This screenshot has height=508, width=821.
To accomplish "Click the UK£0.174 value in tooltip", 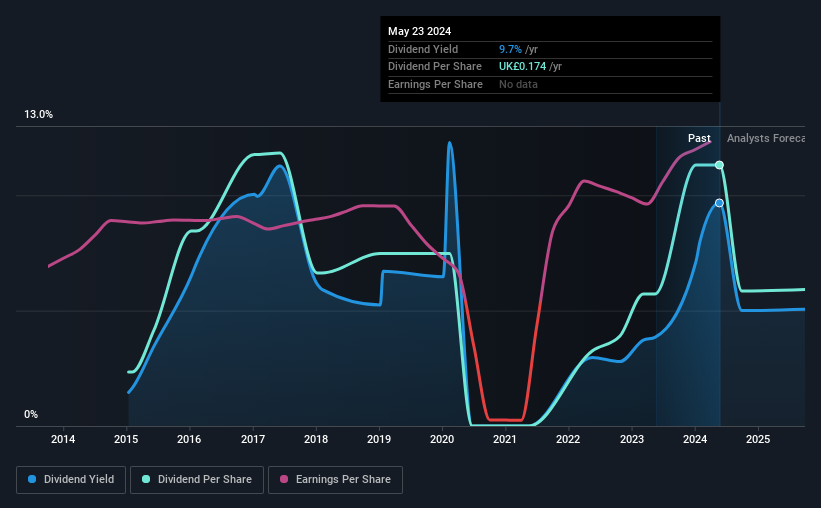I will (523, 67).
